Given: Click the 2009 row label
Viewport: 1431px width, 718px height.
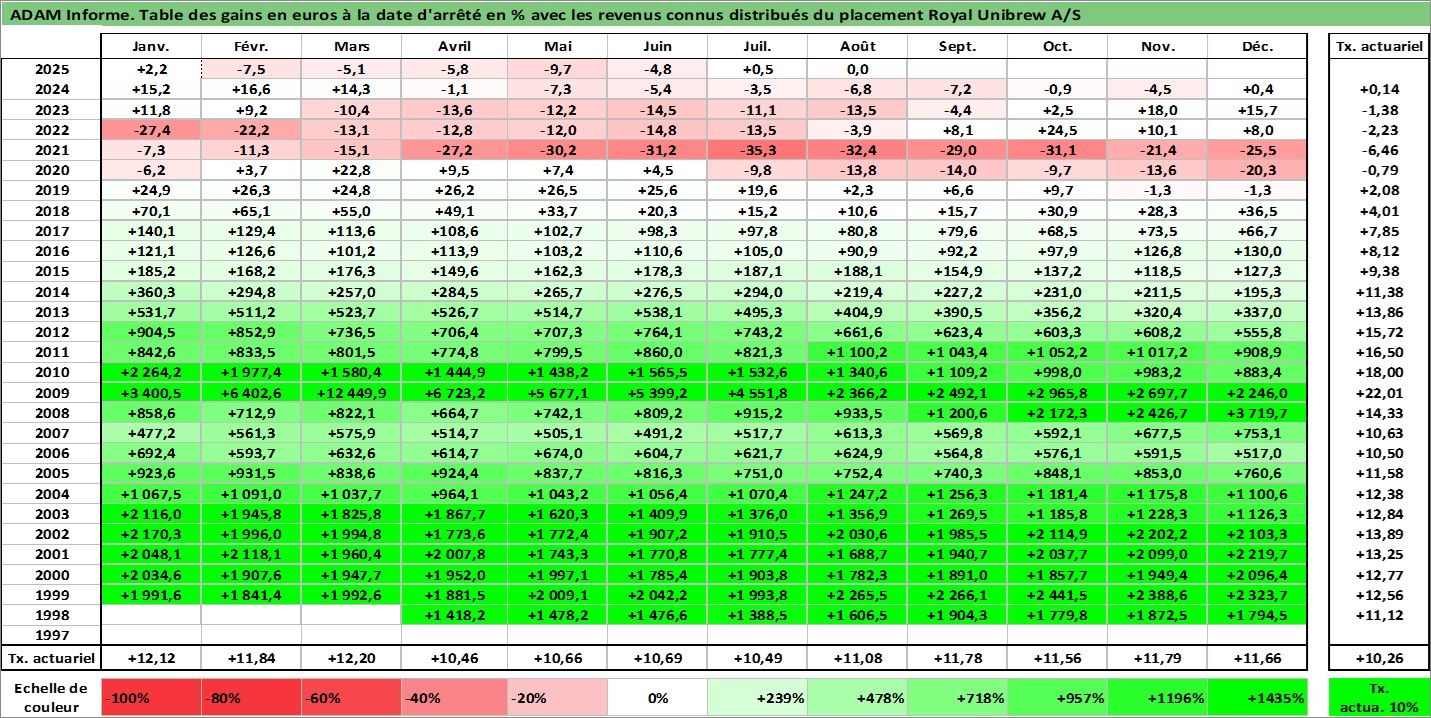Looking at the screenshot, I should tap(52, 393).
